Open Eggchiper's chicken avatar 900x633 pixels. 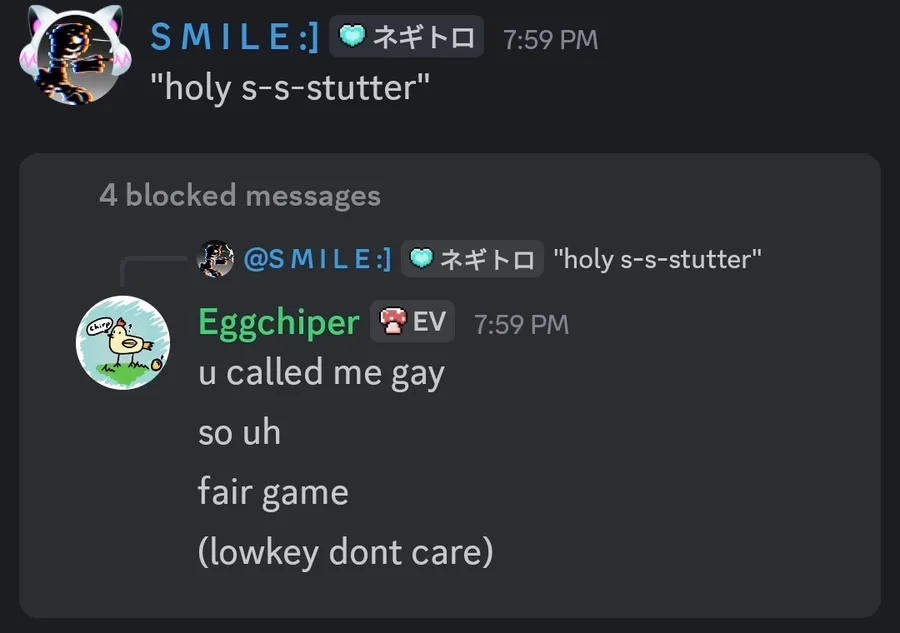tap(123, 343)
